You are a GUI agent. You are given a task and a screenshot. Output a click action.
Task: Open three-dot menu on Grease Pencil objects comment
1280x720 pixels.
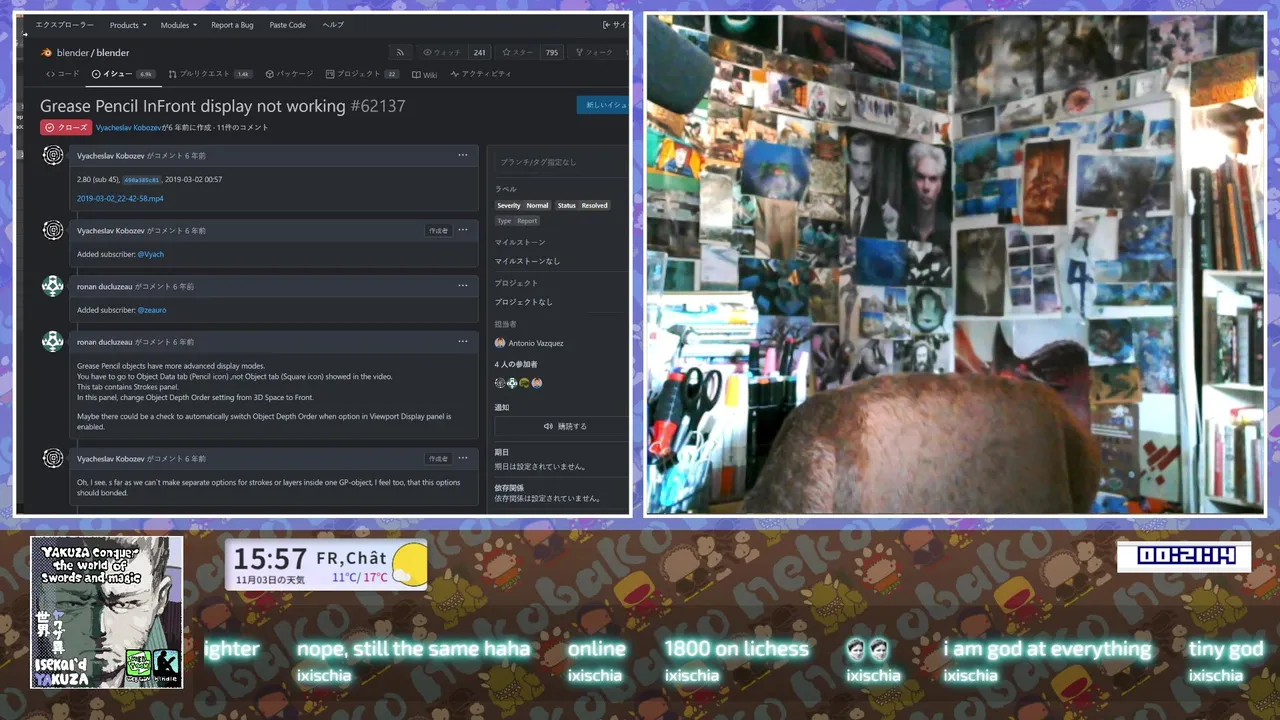click(x=463, y=342)
